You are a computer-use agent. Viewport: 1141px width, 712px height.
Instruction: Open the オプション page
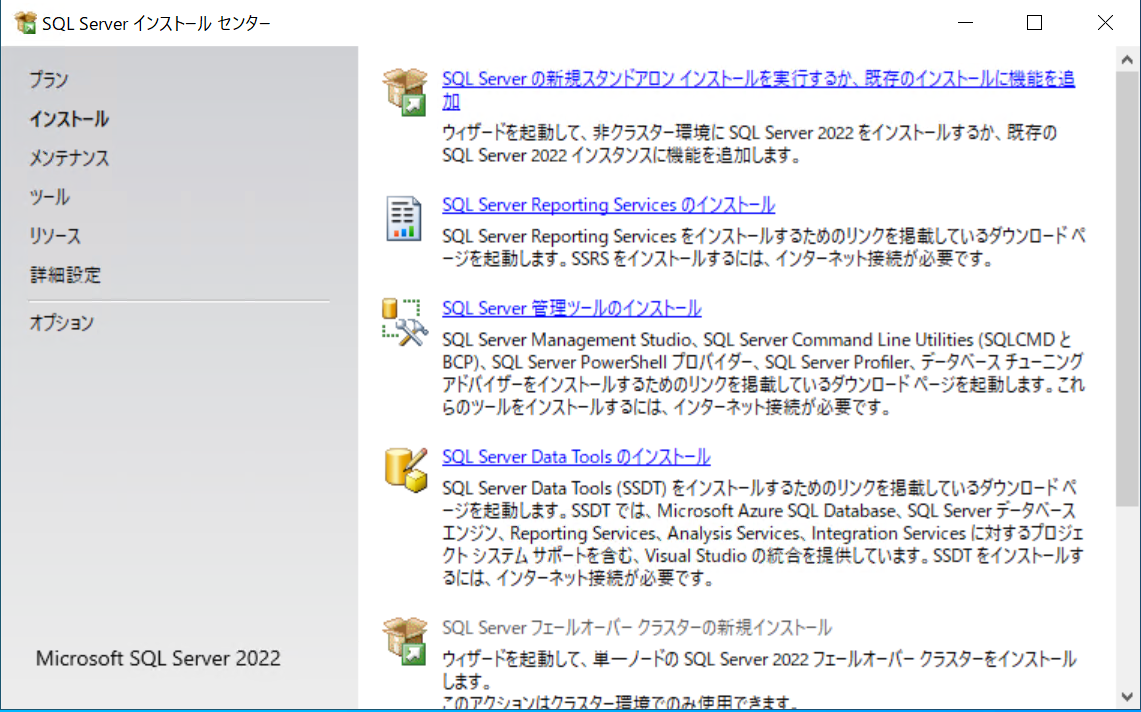pos(62,323)
